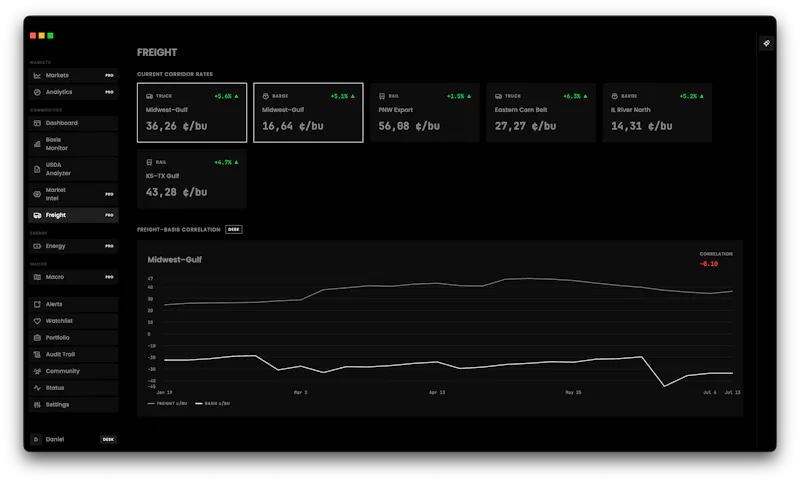Image resolution: width=800 pixels, height=483 pixels.
Task: Click the 56,08 ¢/bu rate value
Action: 409,126
